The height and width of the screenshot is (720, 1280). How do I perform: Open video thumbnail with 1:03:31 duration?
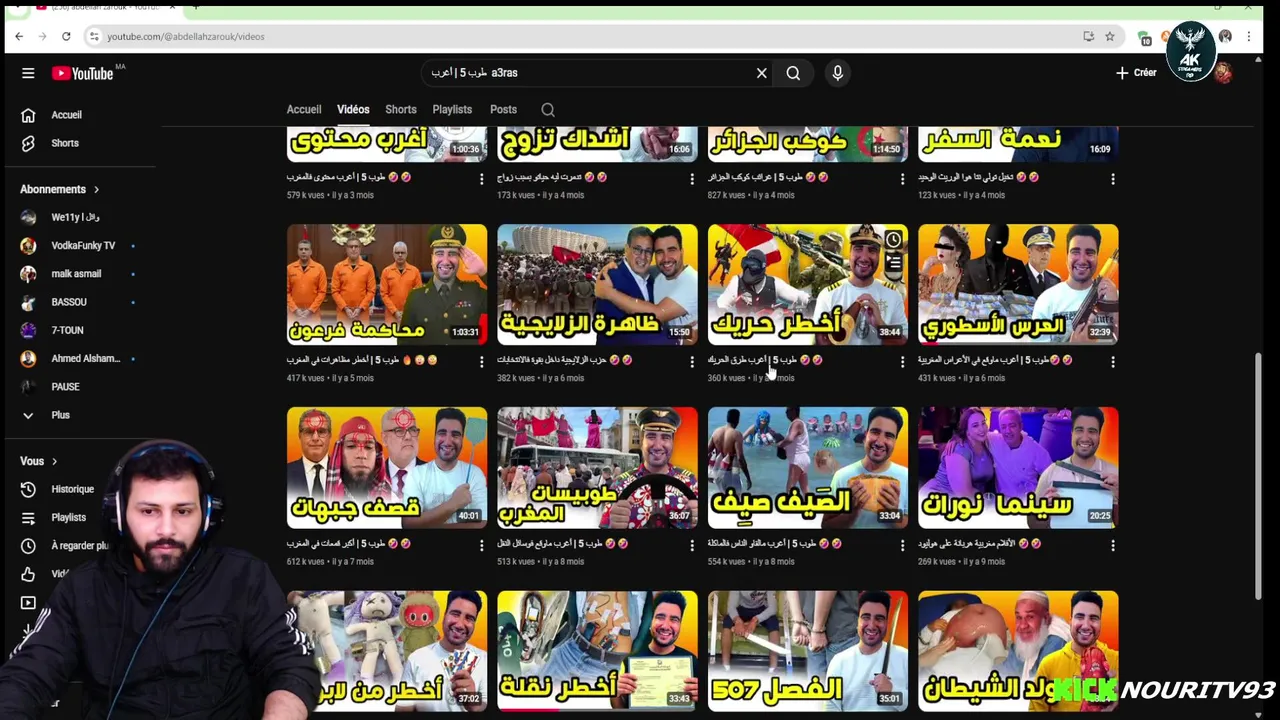[387, 285]
